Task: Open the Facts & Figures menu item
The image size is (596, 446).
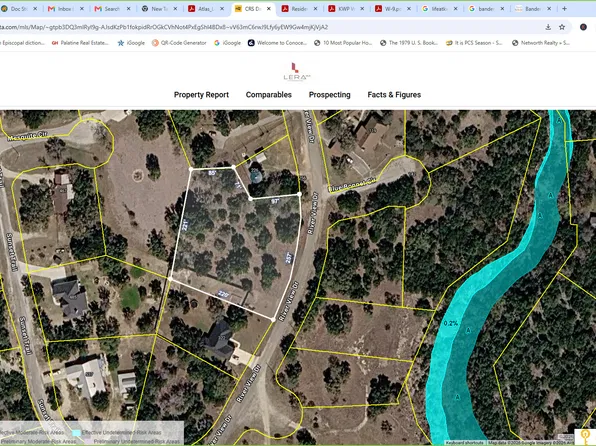Action: point(394,95)
